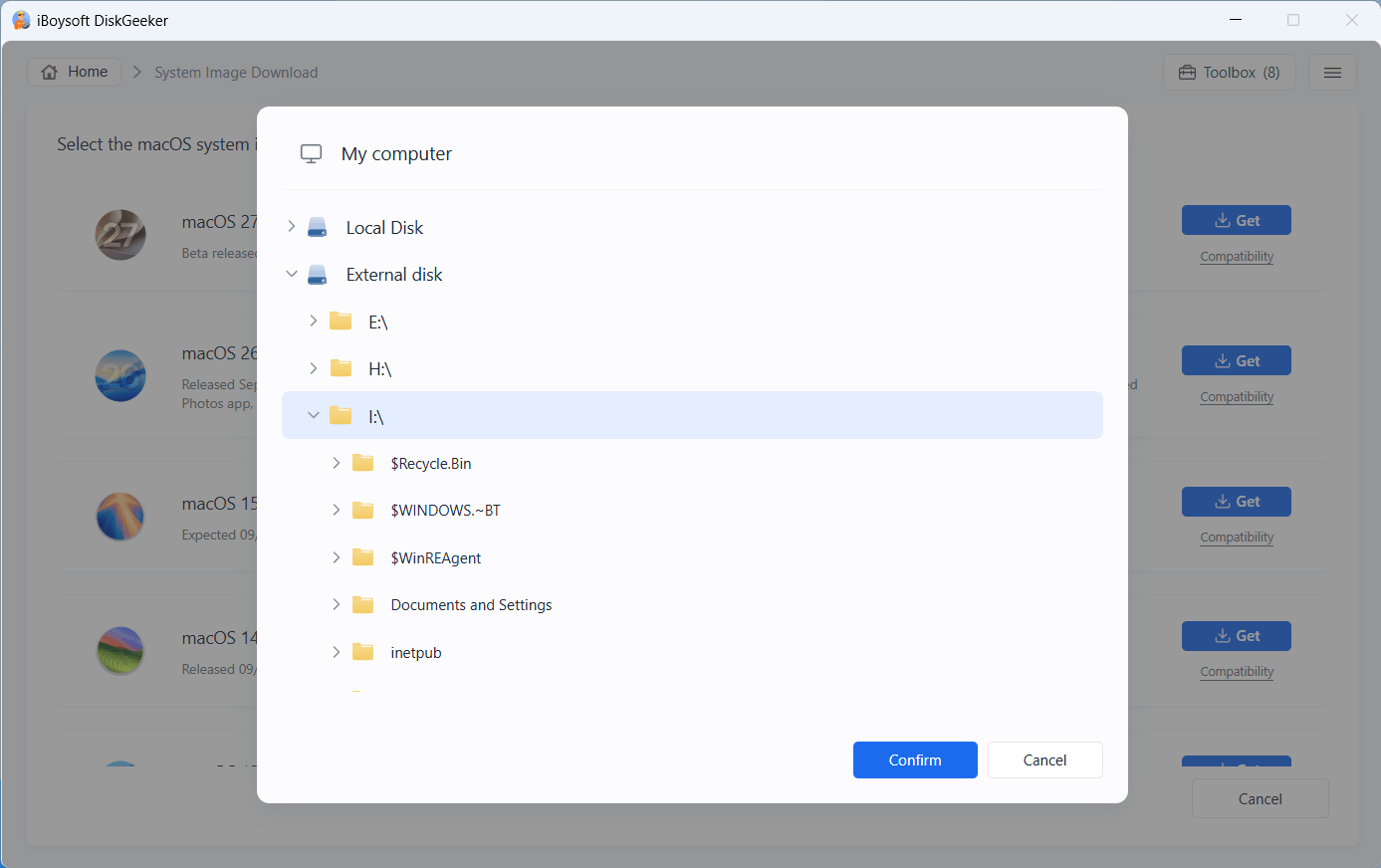Viewport: 1381px width, 868px height.
Task: Select the I:\ drive row
Action: click(x=692, y=415)
